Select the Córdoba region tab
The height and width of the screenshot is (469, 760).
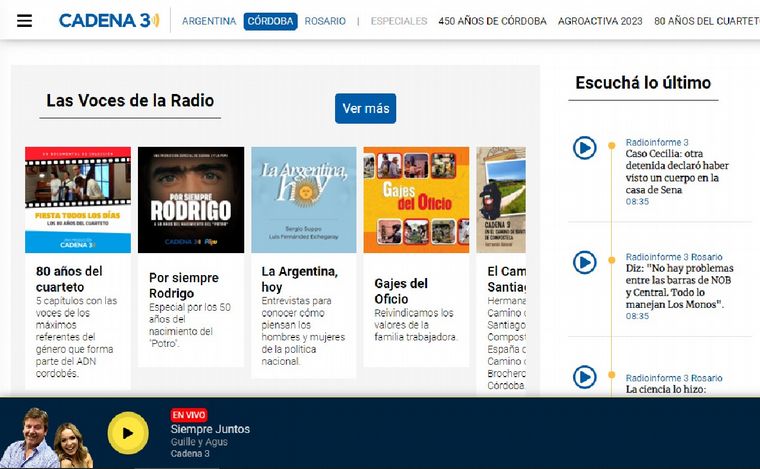click(270, 21)
